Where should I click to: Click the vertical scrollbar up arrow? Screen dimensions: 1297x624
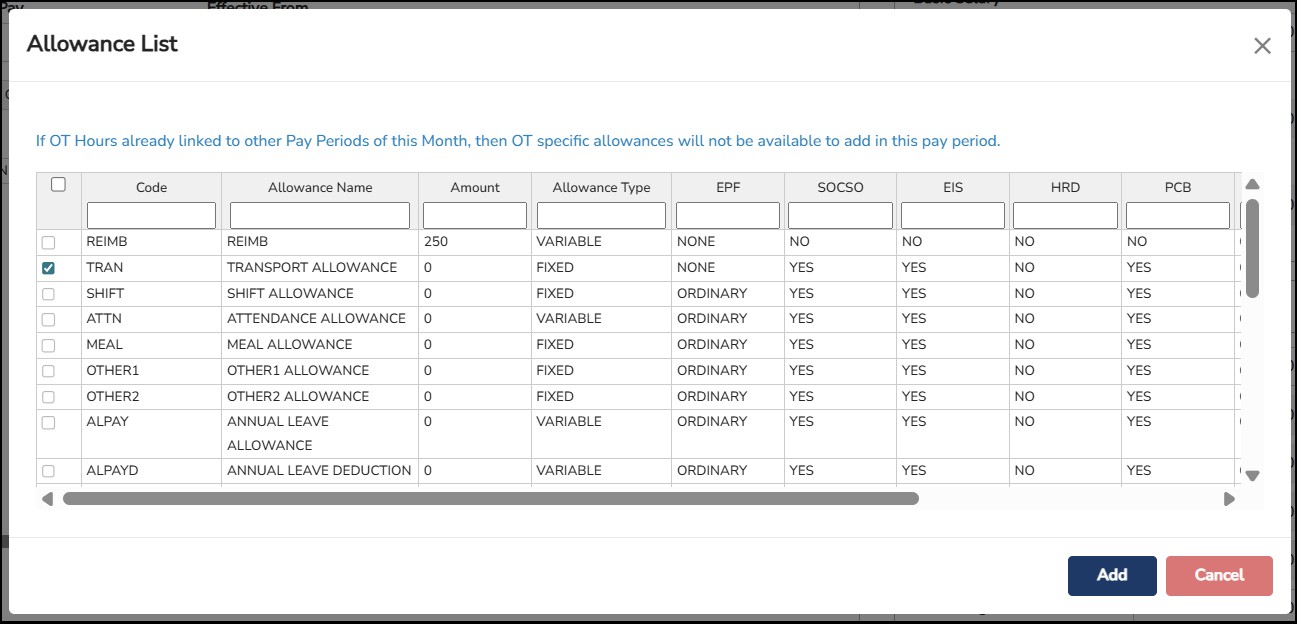point(1252,185)
